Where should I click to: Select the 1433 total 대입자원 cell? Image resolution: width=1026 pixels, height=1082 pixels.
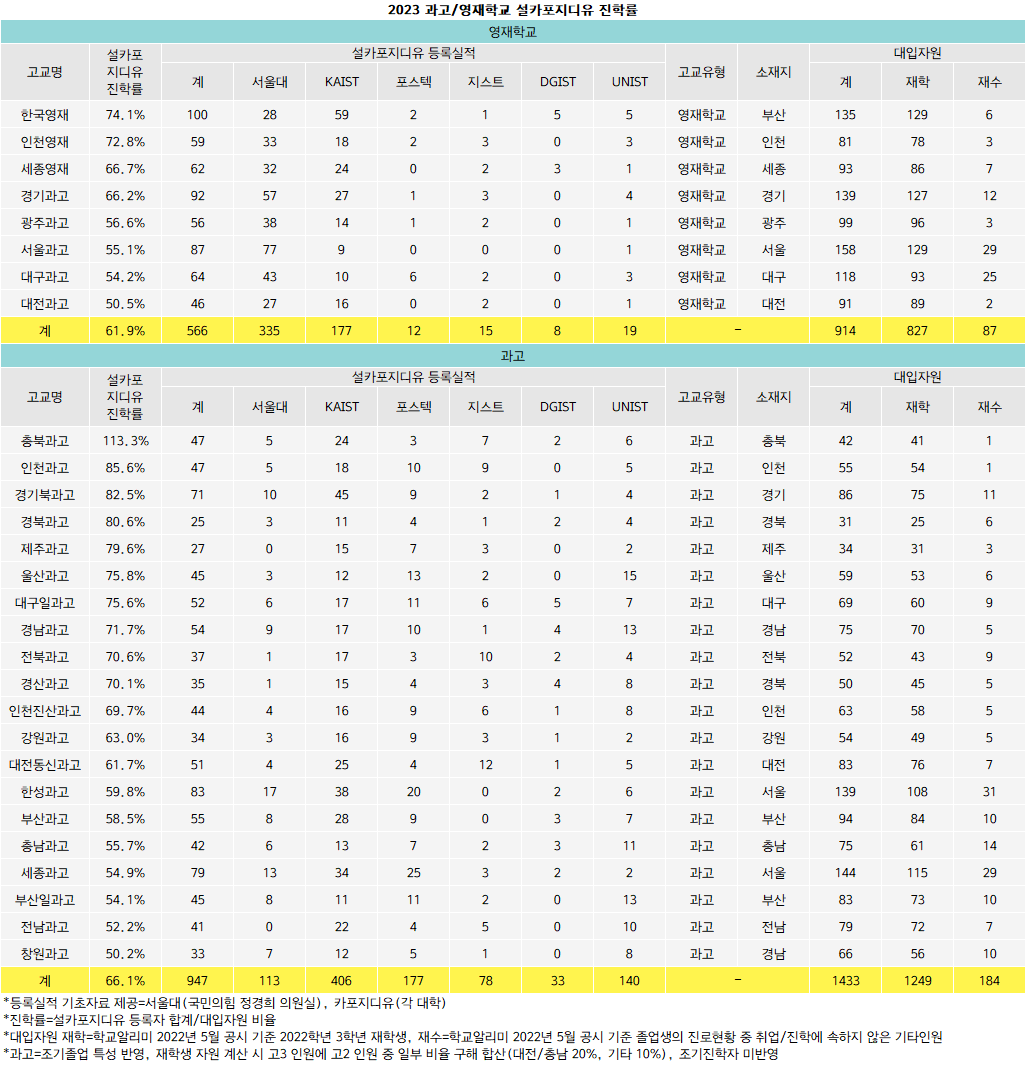coord(845,980)
